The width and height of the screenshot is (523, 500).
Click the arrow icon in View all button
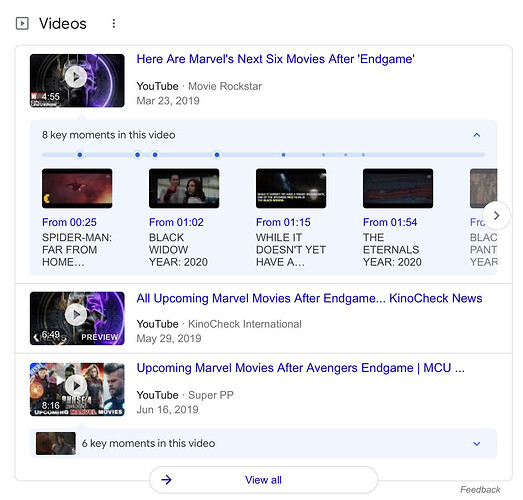pyautogui.click(x=166, y=480)
